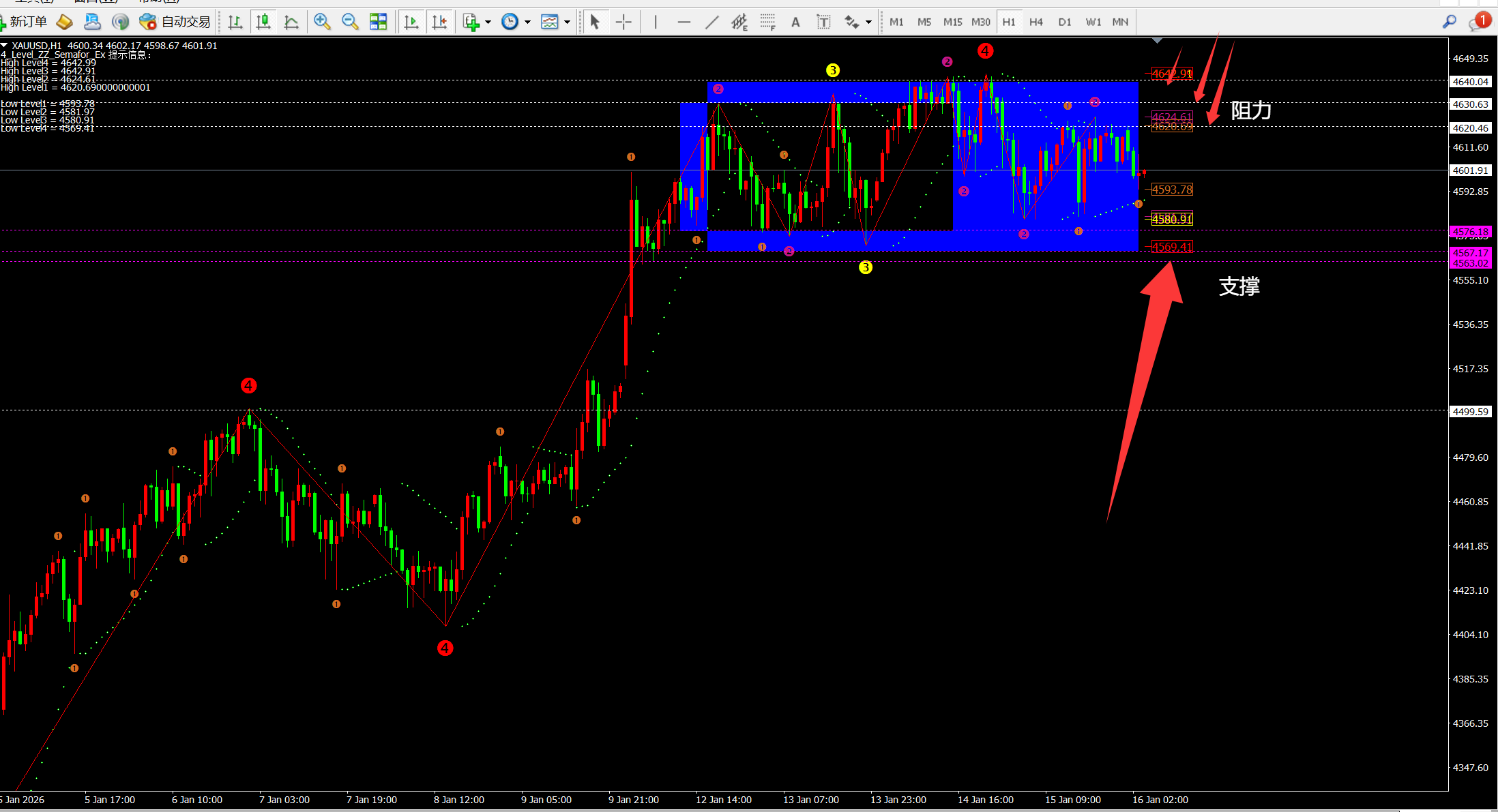Switch to D1 timeframe

1064,22
